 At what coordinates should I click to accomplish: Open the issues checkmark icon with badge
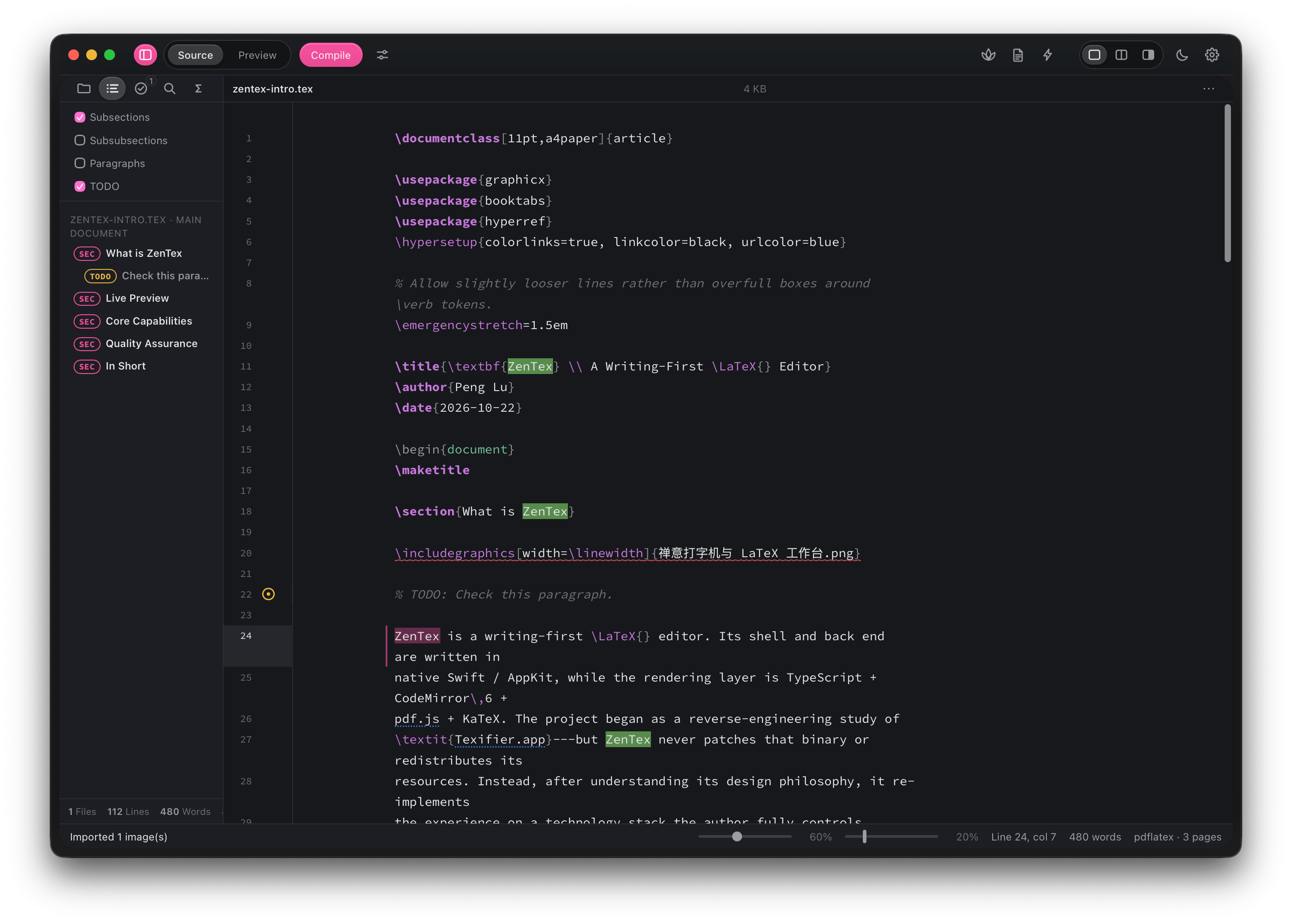pyautogui.click(x=142, y=88)
